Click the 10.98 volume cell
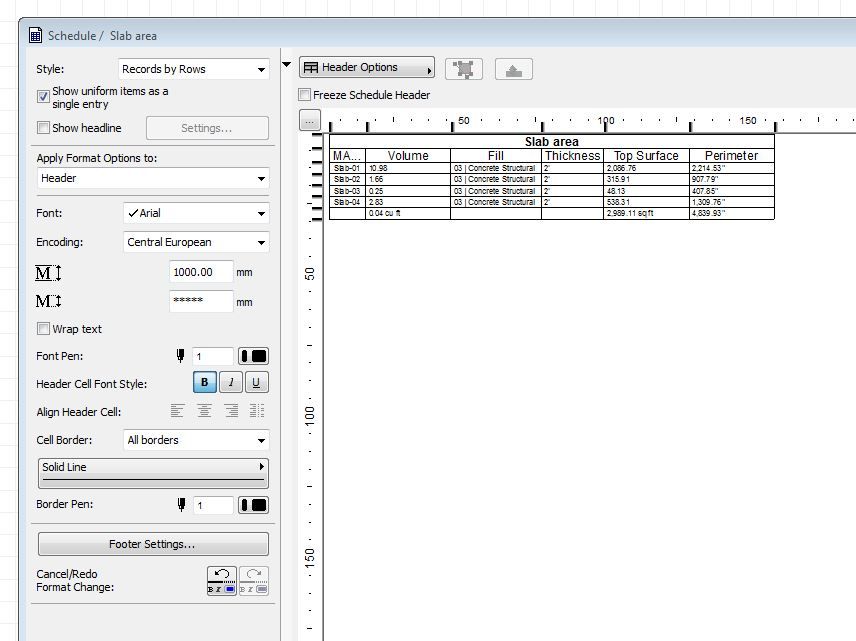The image size is (856, 641). point(408,168)
